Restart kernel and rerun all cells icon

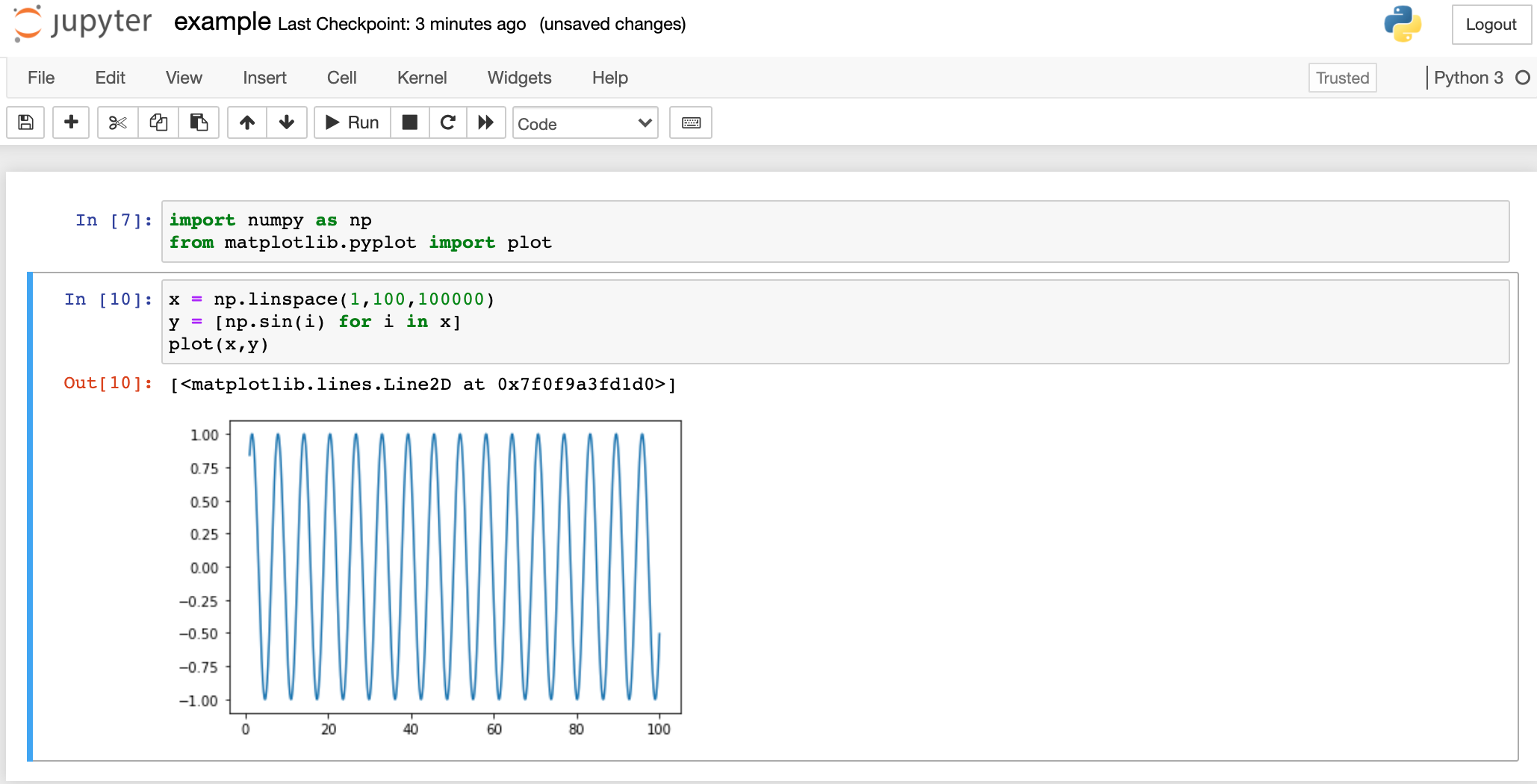click(x=486, y=122)
